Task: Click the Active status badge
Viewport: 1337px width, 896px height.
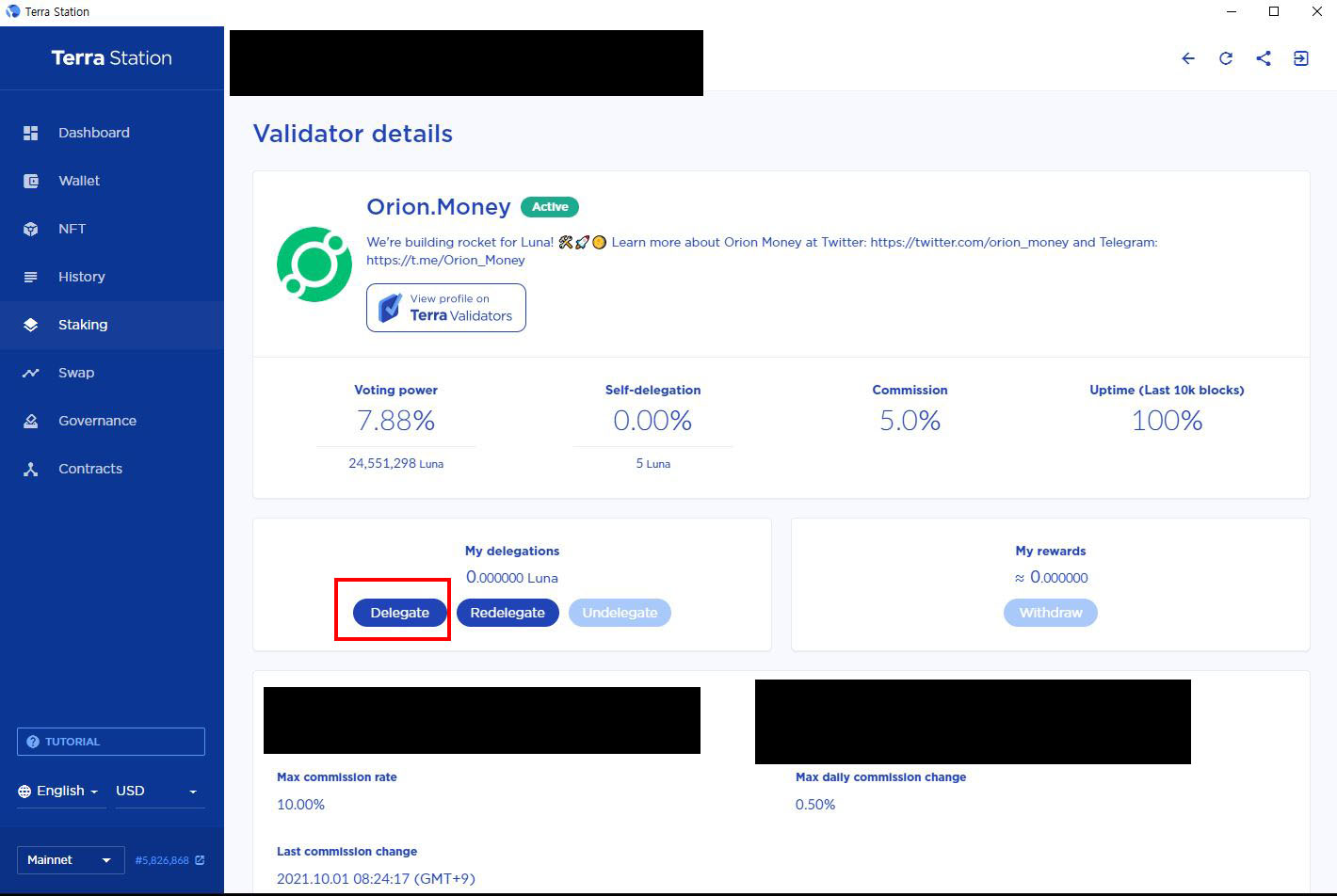Action: pos(550,207)
